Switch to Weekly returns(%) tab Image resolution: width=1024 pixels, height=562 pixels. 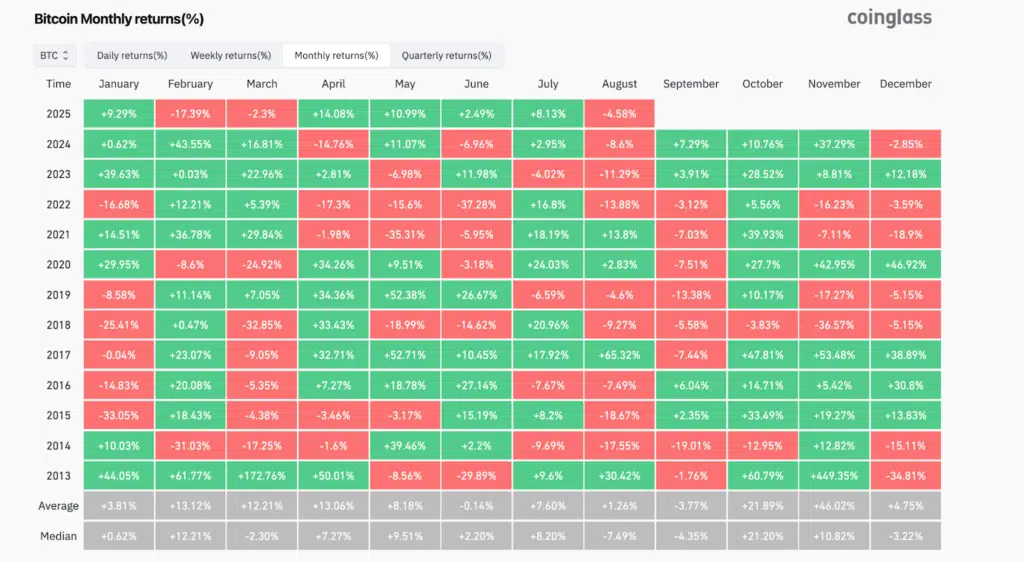[x=231, y=56]
